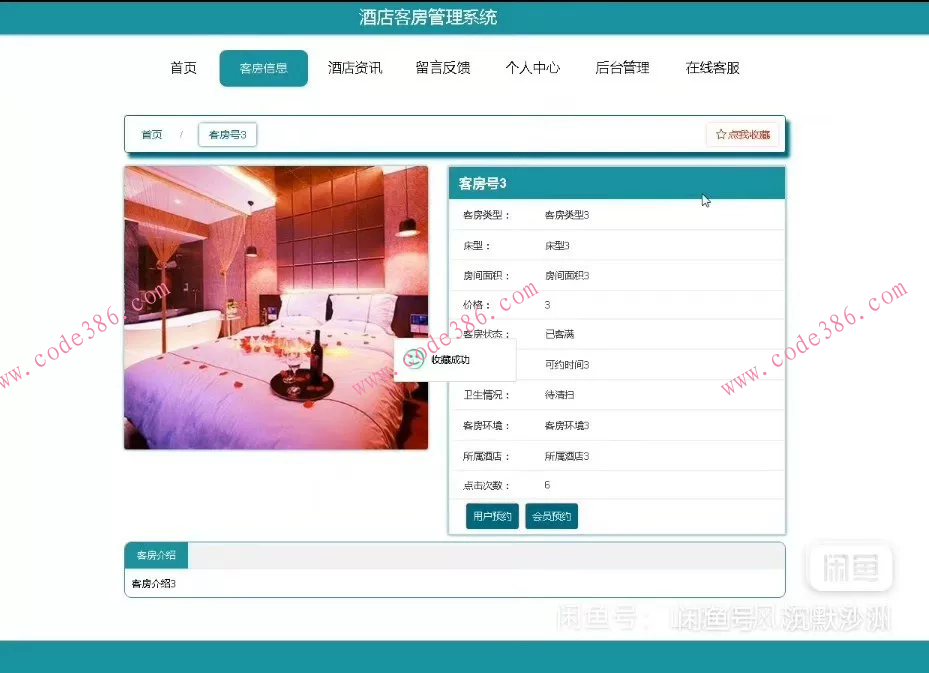The image size is (929, 673).
Task: Click the star icon on the favorite button
Action: 720,133
